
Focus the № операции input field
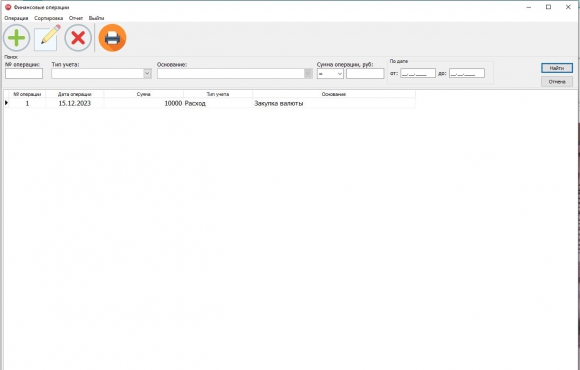coord(24,73)
